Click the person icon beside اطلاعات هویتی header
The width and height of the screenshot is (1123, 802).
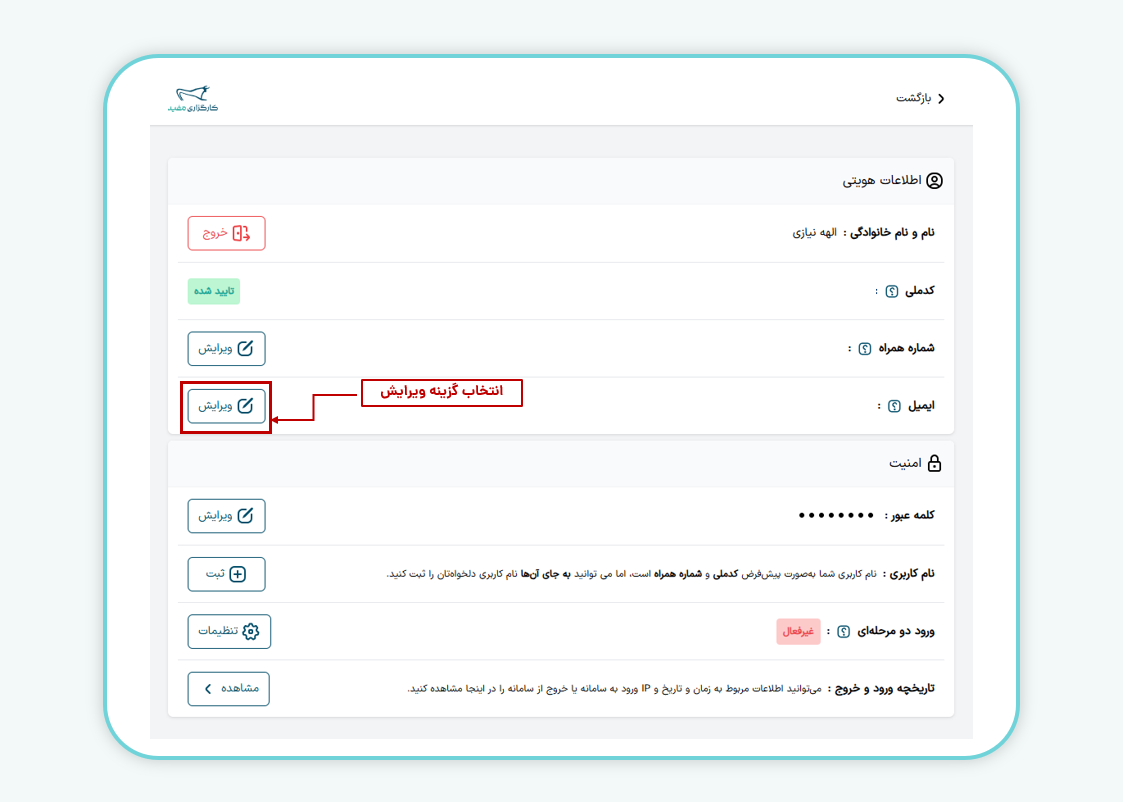tap(936, 180)
